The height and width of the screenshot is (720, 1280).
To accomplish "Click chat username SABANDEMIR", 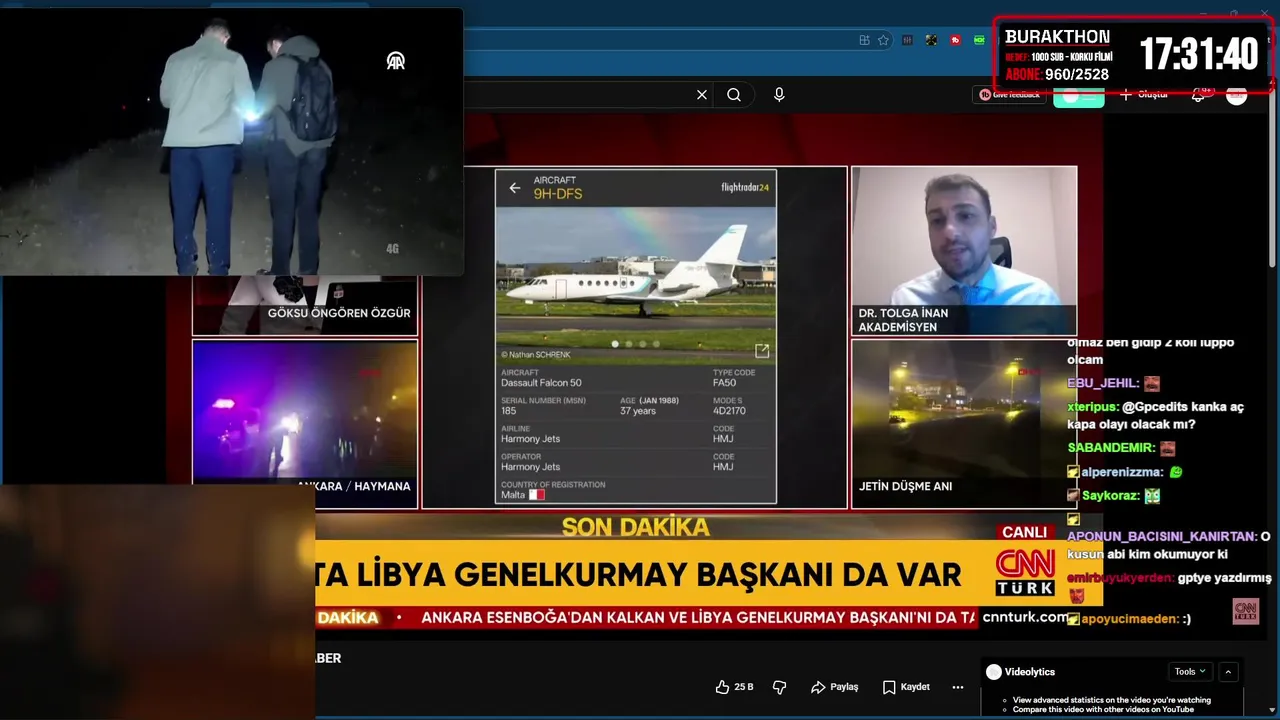I will (x=1111, y=448).
